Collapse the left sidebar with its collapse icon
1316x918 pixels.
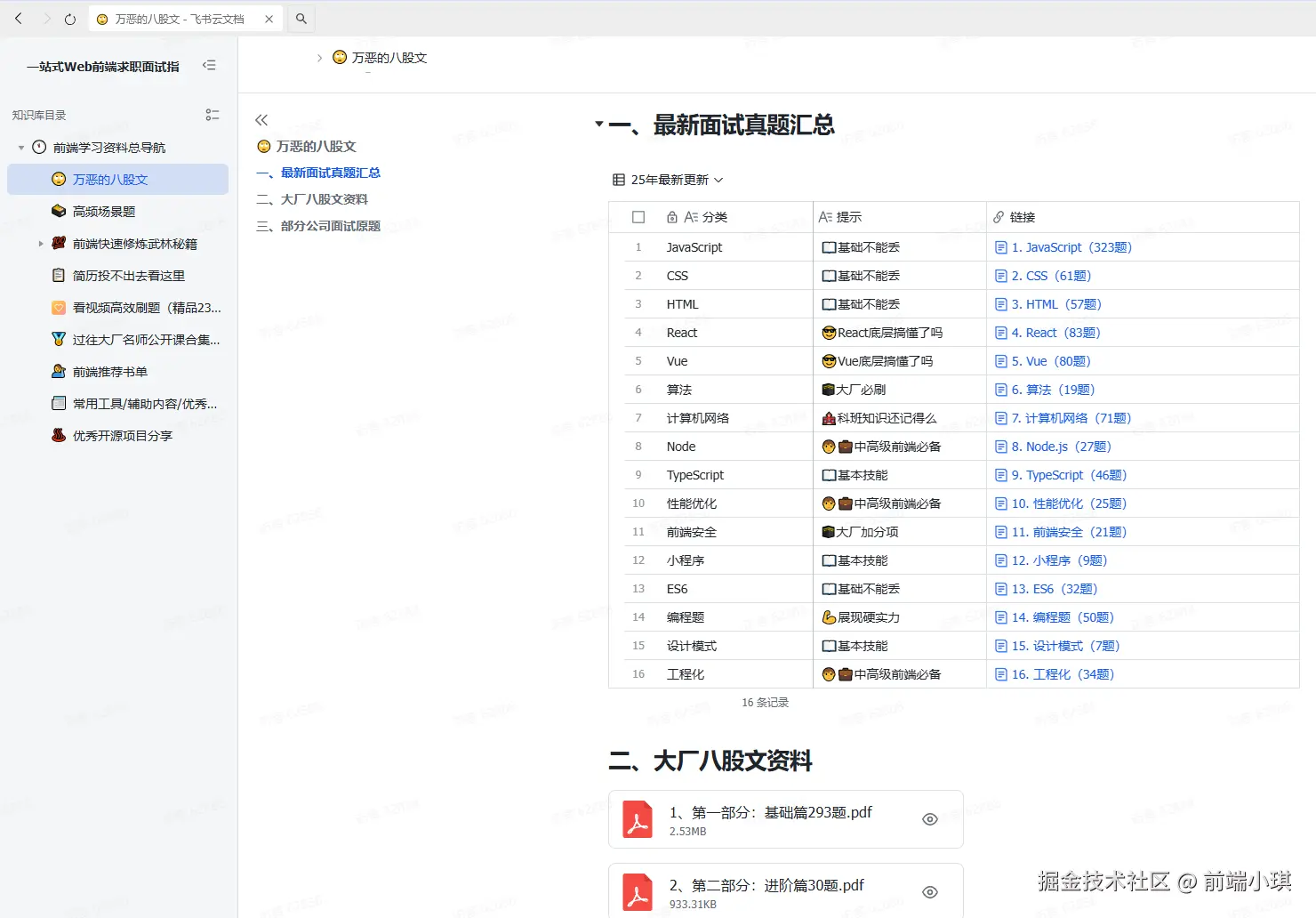(210, 65)
